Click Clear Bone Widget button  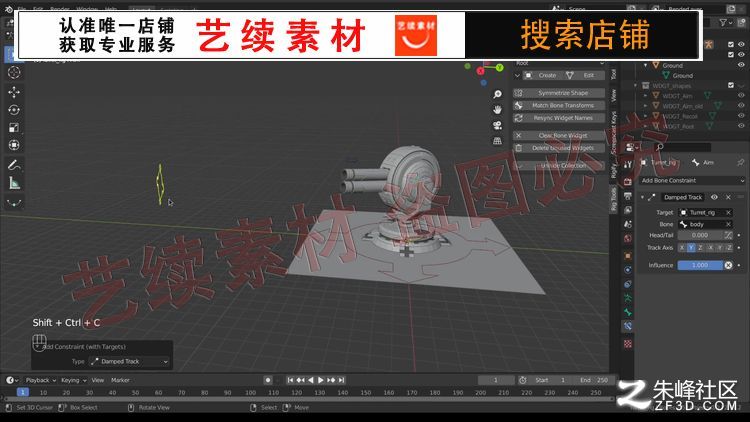point(559,135)
